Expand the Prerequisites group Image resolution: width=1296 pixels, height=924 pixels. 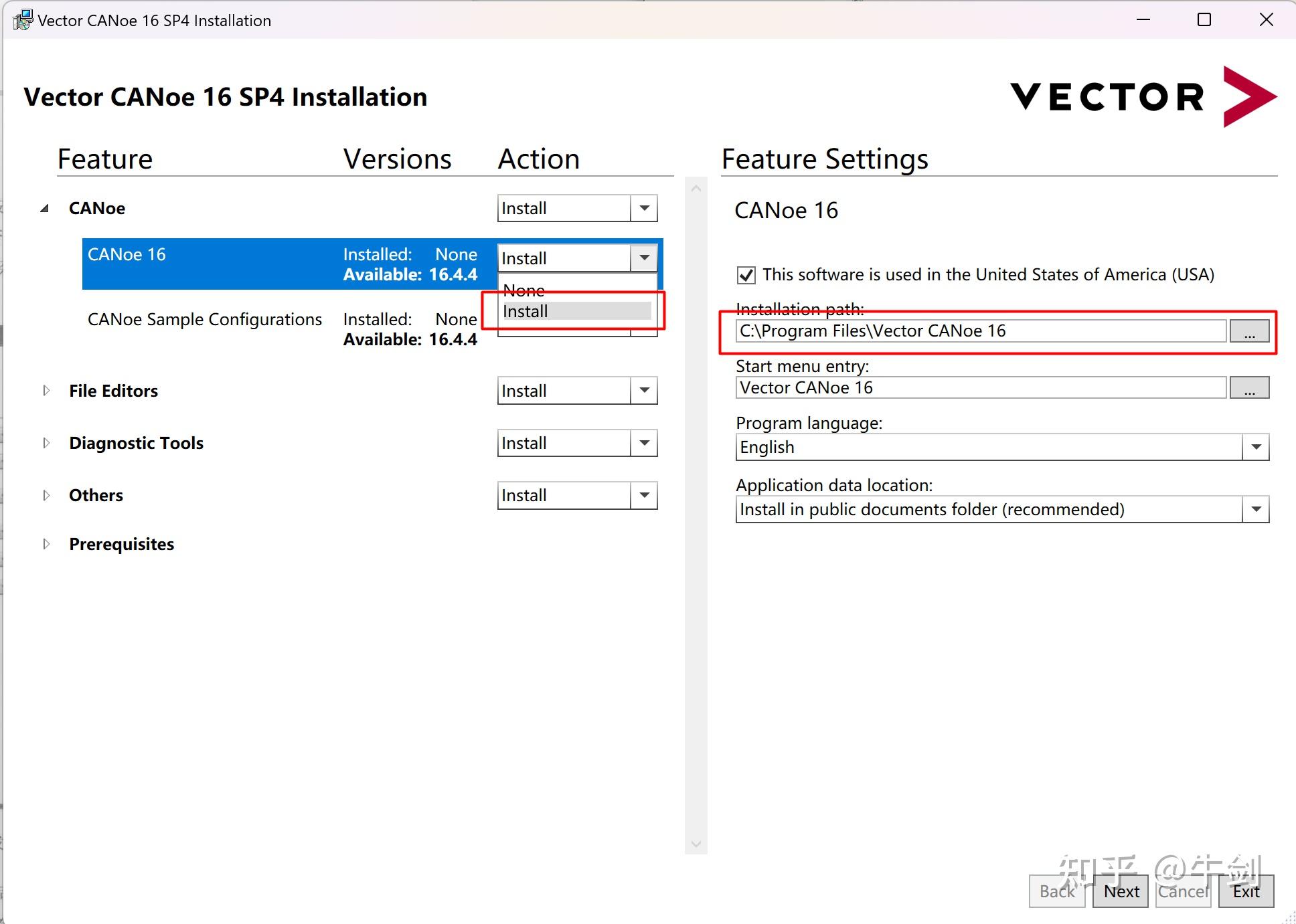46,544
